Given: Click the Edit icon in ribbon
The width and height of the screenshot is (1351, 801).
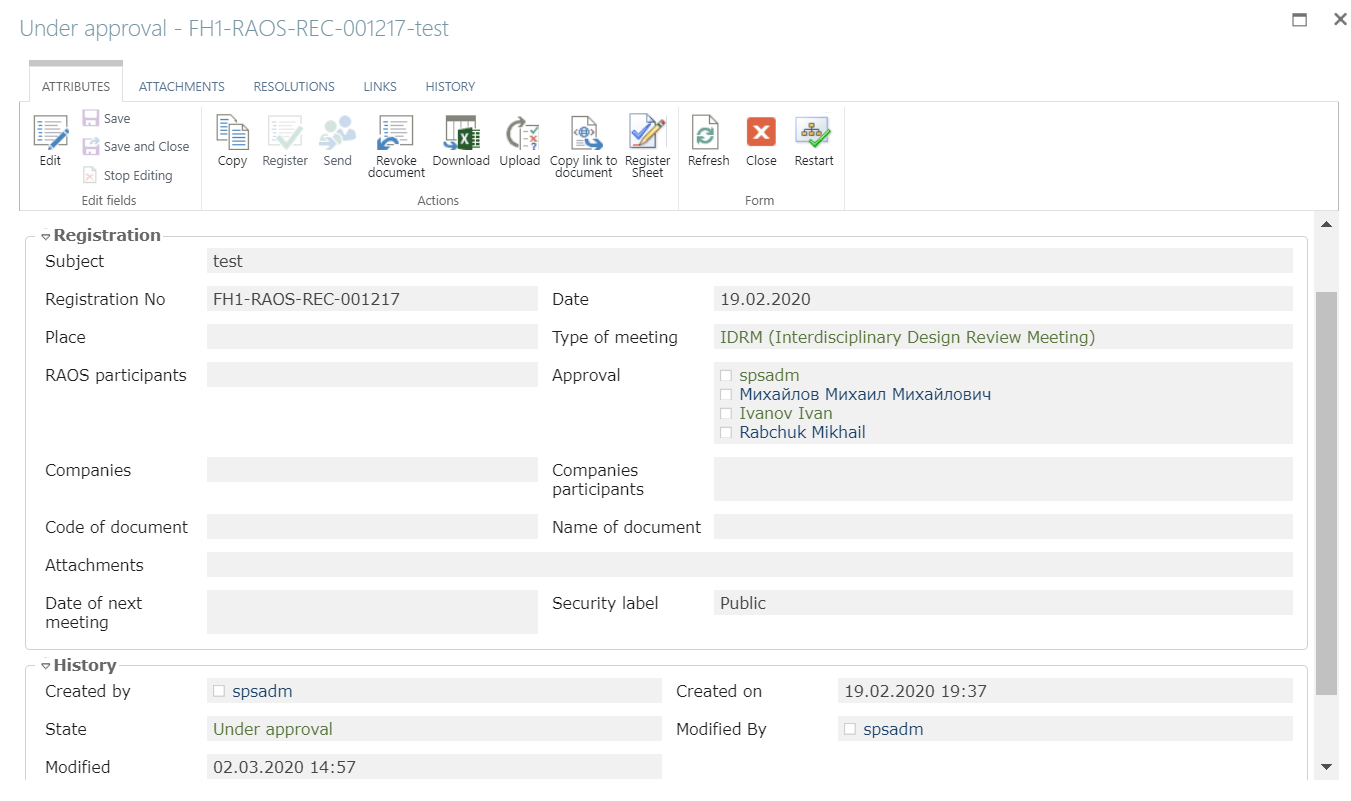Looking at the screenshot, I should pyautogui.click(x=50, y=133).
